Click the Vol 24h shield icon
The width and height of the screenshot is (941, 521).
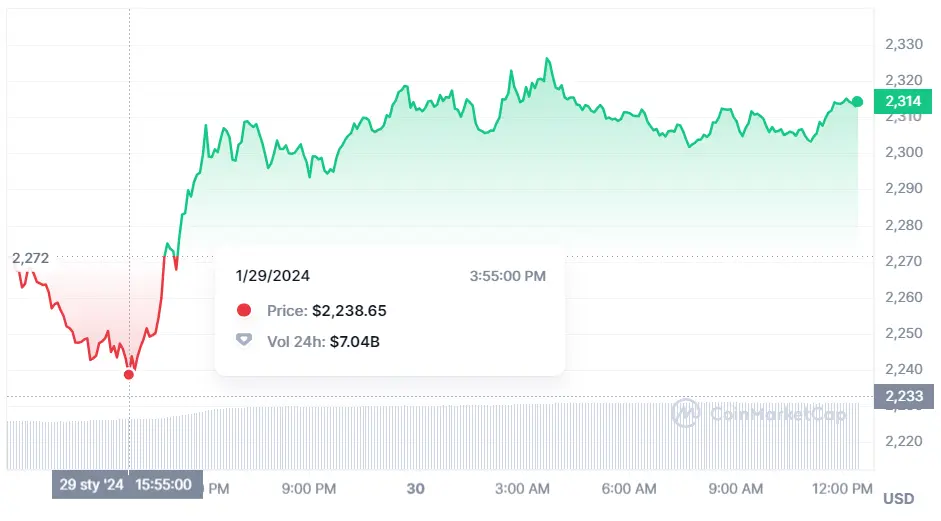coord(244,341)
